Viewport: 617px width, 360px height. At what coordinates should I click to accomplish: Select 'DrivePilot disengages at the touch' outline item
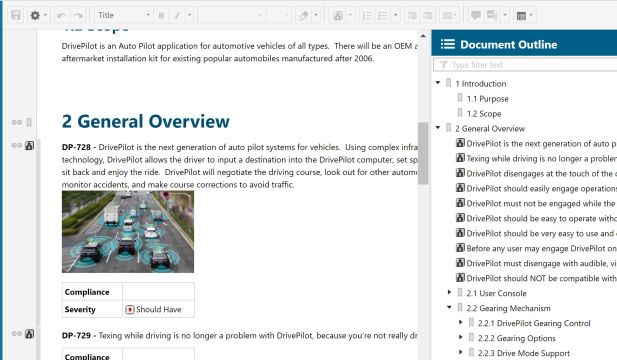point(541,174)
